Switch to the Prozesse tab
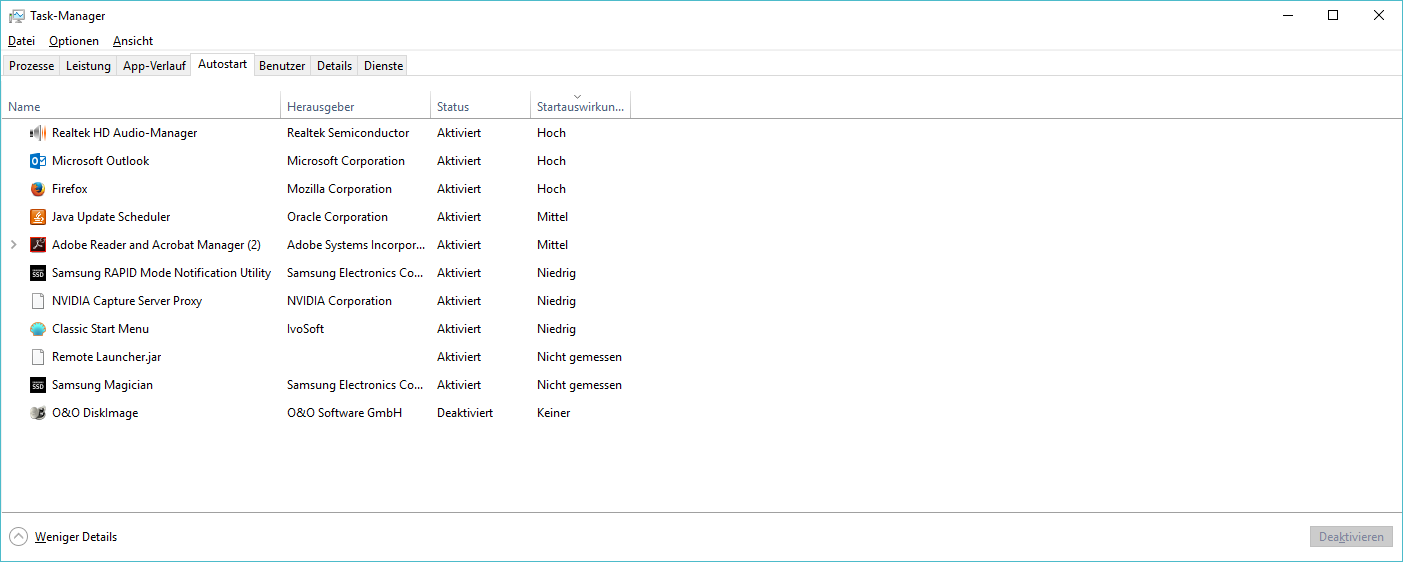This screenshot has height=562, width=1403. pos(32,66)
